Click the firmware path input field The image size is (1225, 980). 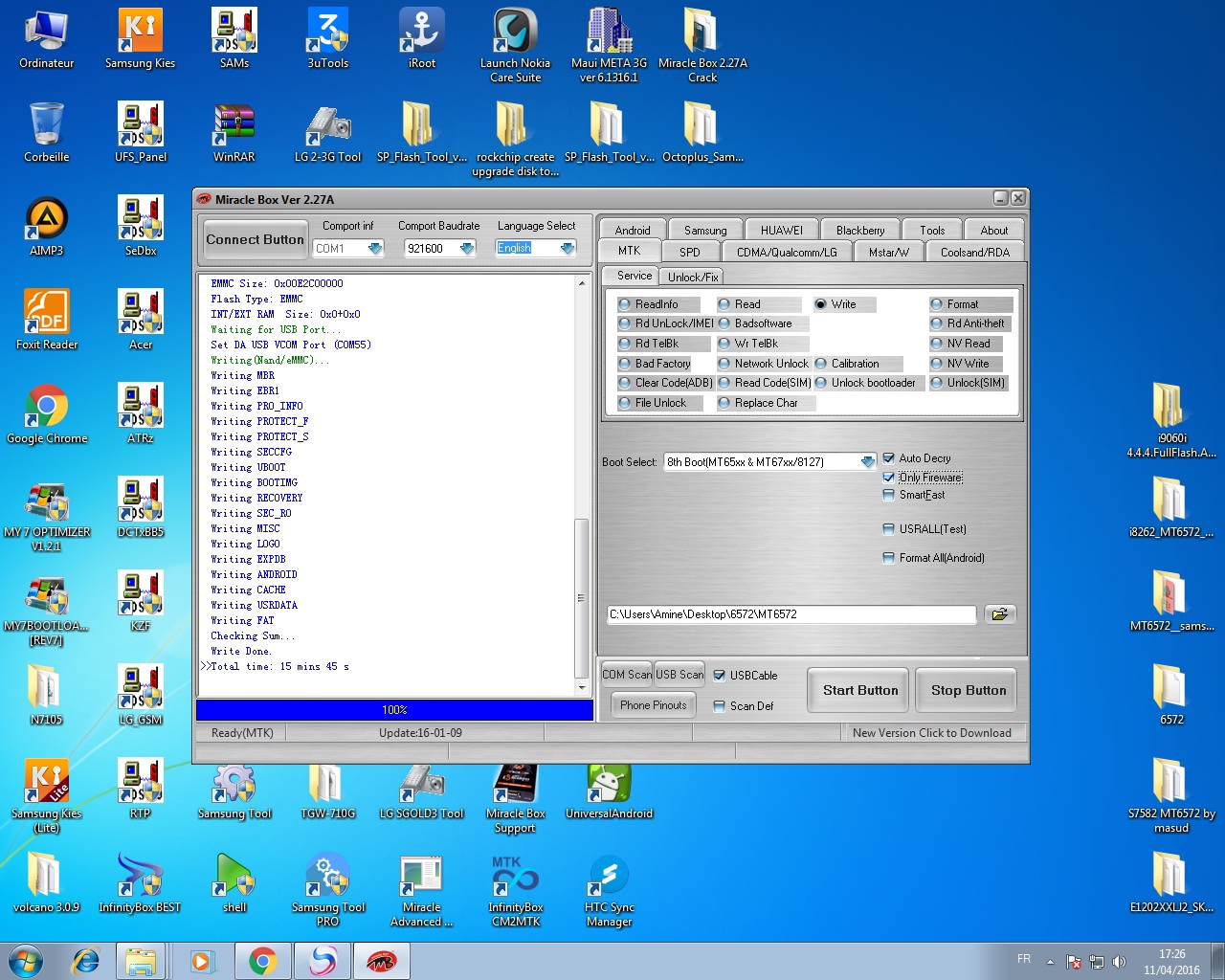[791, 614]
